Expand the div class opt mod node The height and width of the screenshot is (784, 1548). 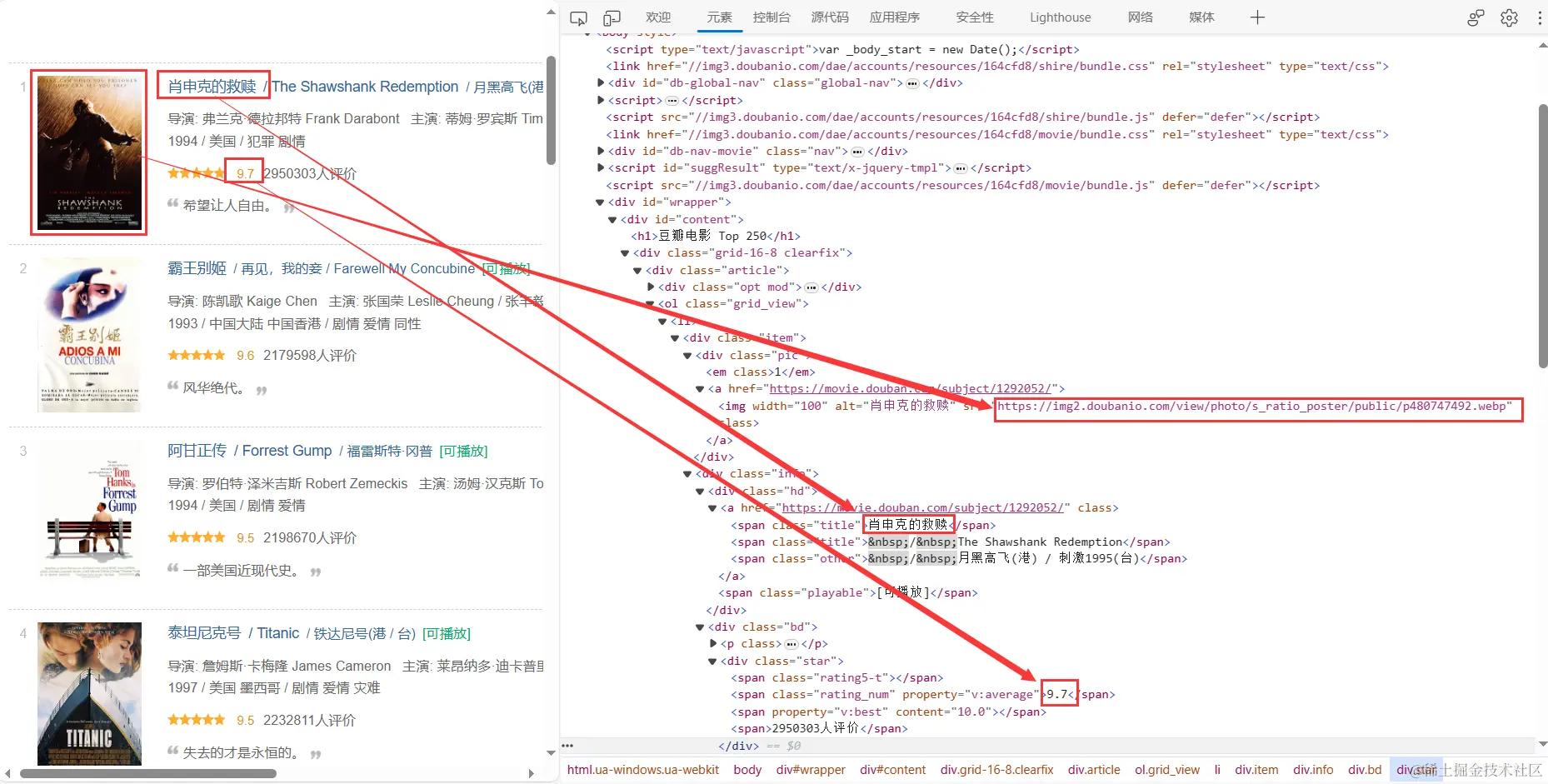651,287
